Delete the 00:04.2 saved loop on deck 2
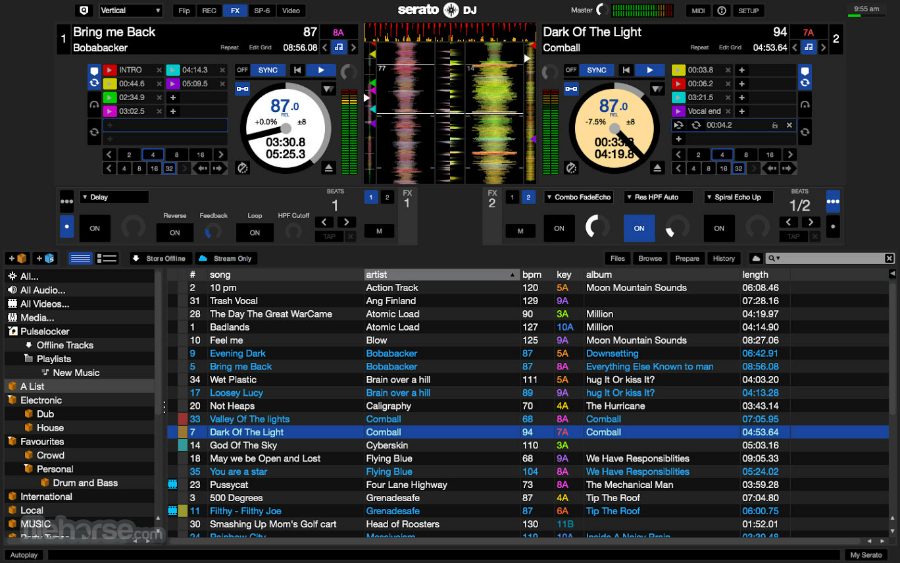Screen dimensions: 900x563 789,125
